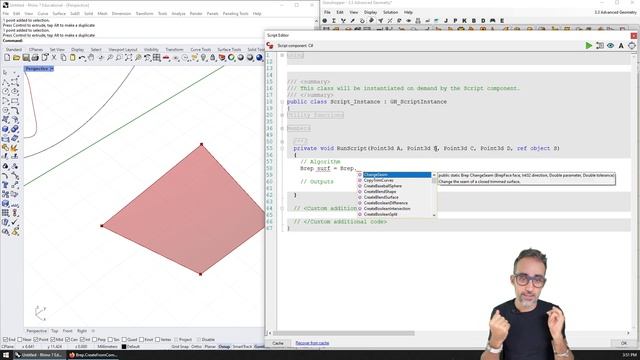Click the Print icon in Rhino toolbar
The image size is (640, 360).
pyautogui.click(x=35, y=58)
